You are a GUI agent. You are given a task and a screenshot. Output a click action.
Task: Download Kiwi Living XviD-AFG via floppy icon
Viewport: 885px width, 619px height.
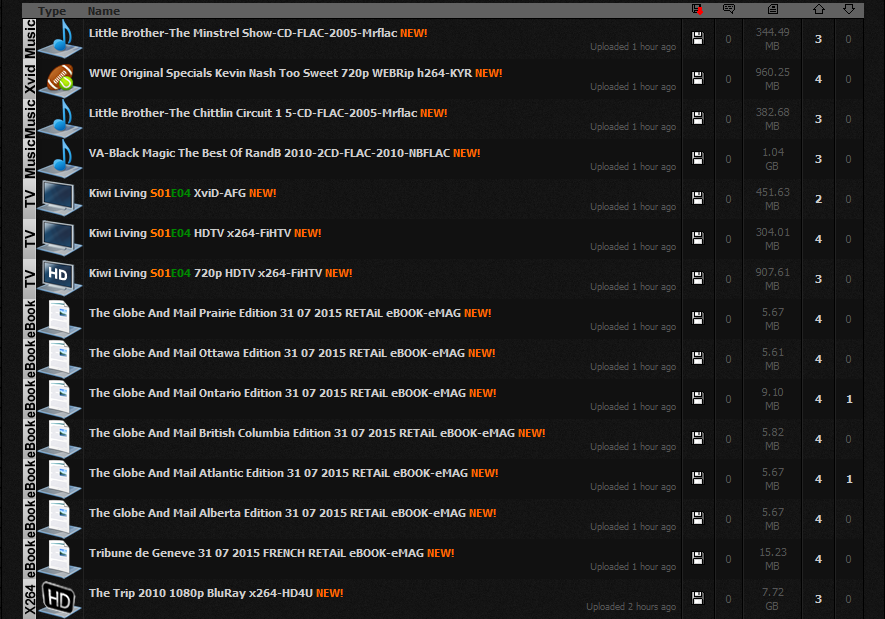(698, 198)
